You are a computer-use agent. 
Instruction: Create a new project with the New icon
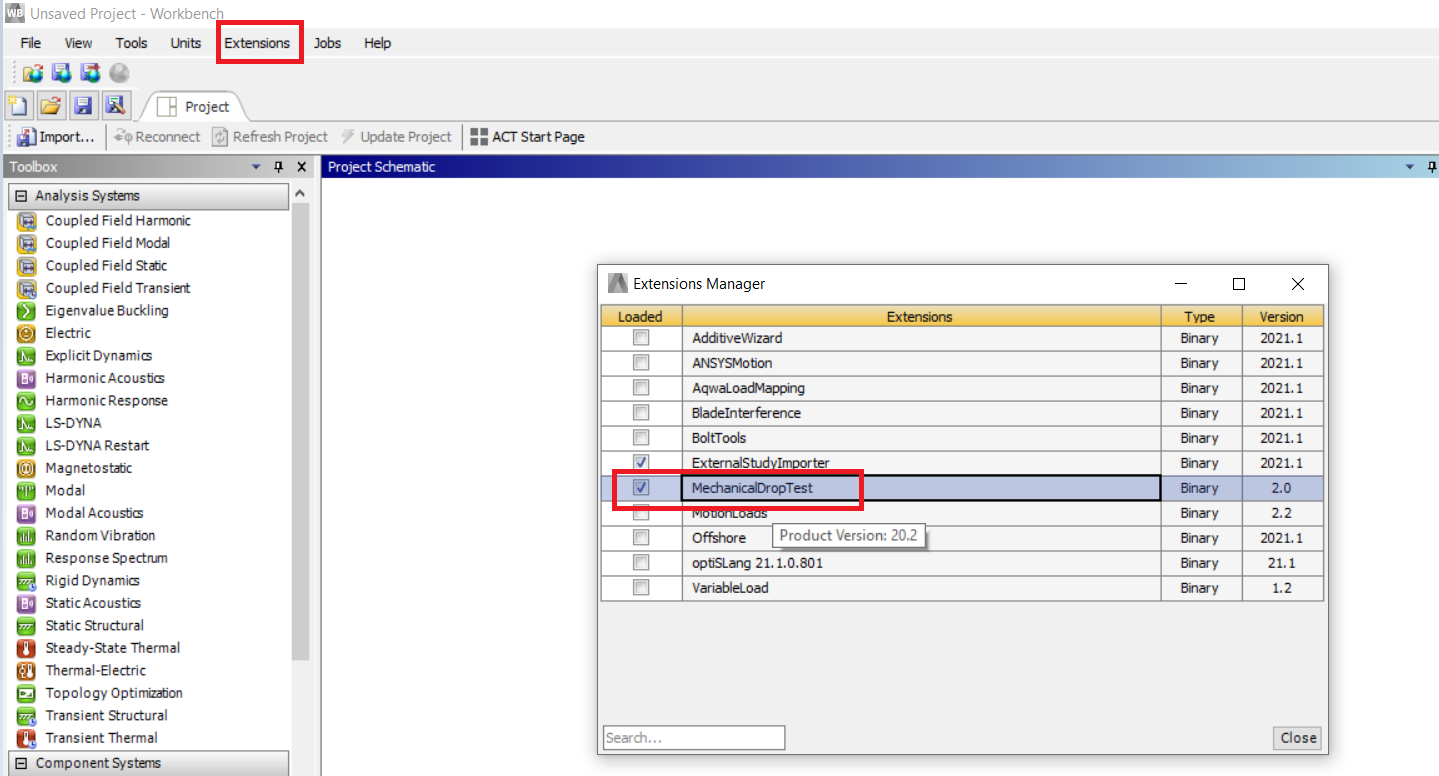[x=18, y=106]
